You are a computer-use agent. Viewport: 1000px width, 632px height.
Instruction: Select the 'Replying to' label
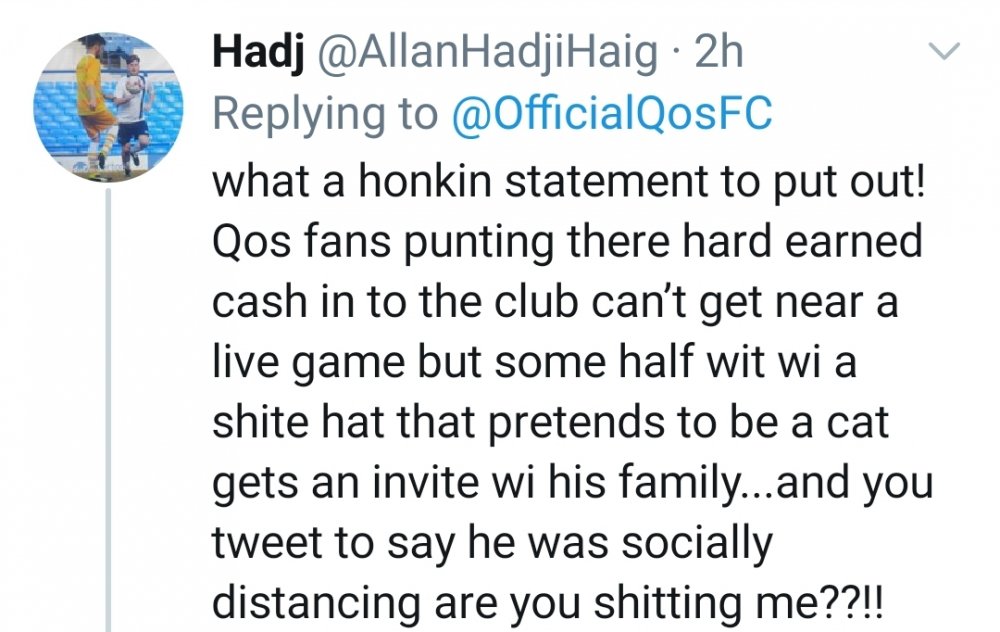tap(325, 114)
